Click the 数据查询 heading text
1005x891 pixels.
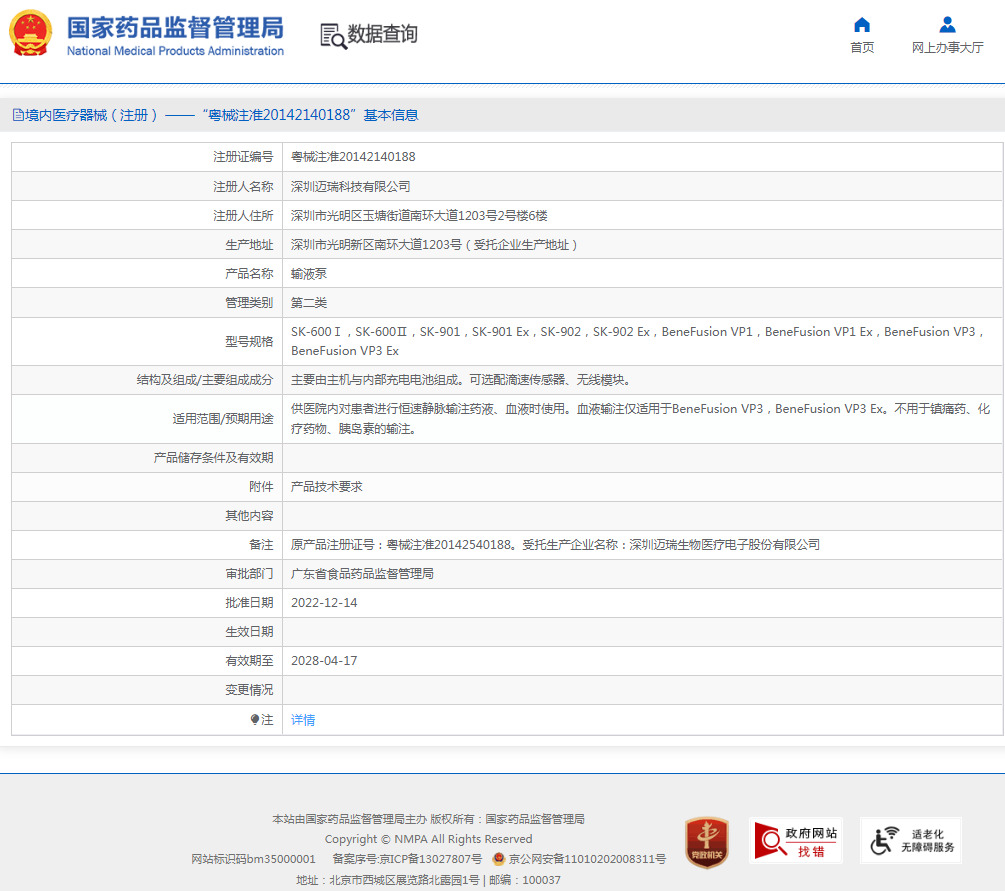tap(382, 34)
